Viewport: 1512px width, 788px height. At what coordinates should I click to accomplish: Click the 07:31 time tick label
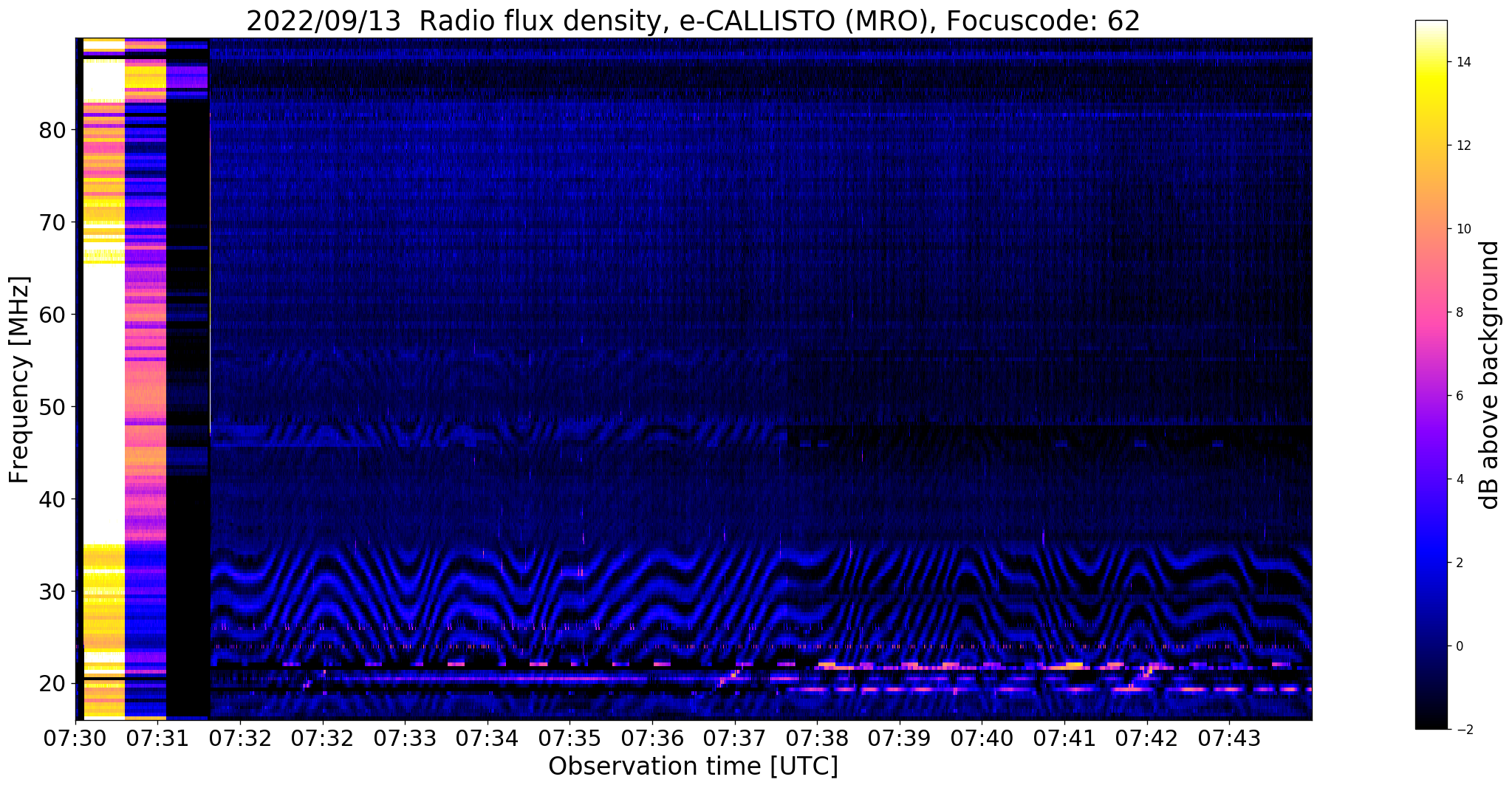point(158,738)
